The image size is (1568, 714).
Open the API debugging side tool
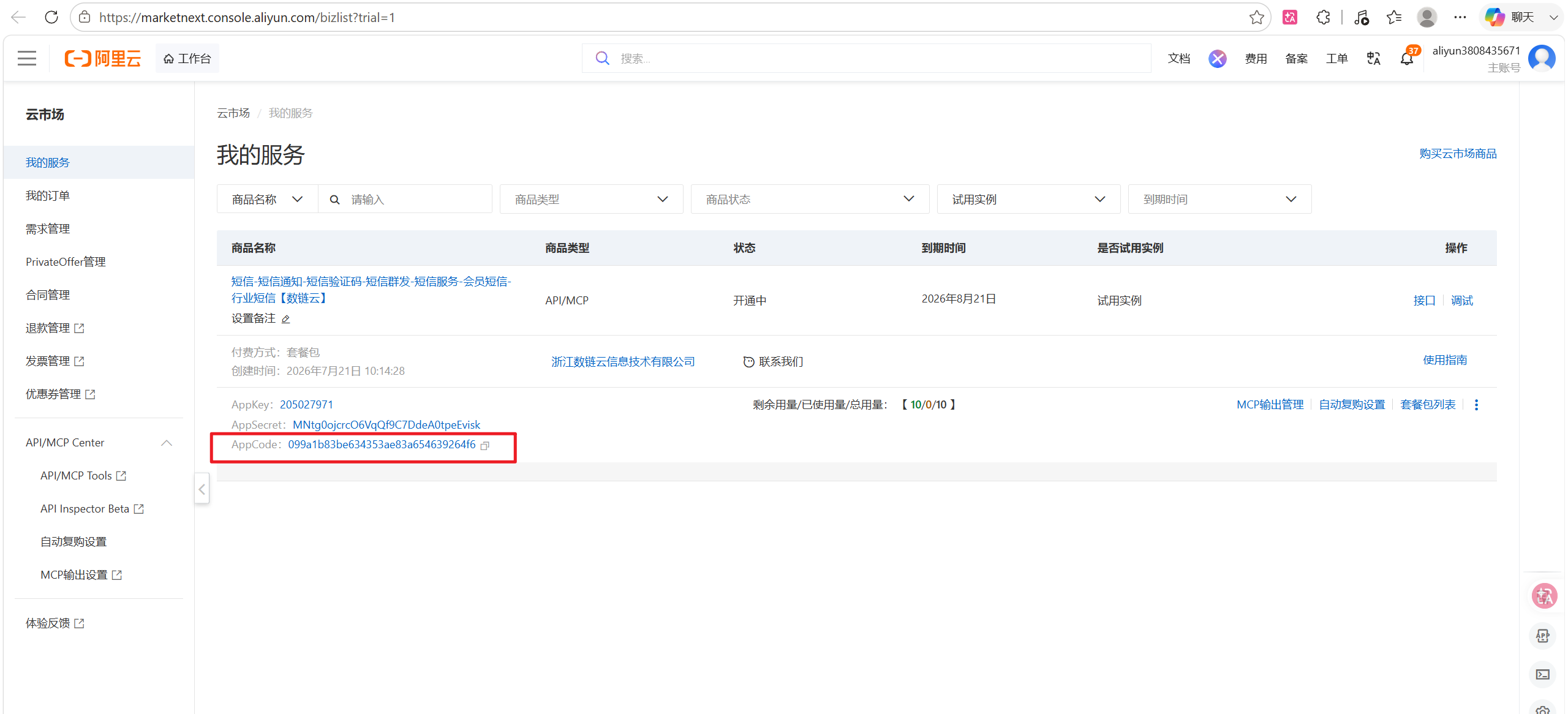[1543, 636]
